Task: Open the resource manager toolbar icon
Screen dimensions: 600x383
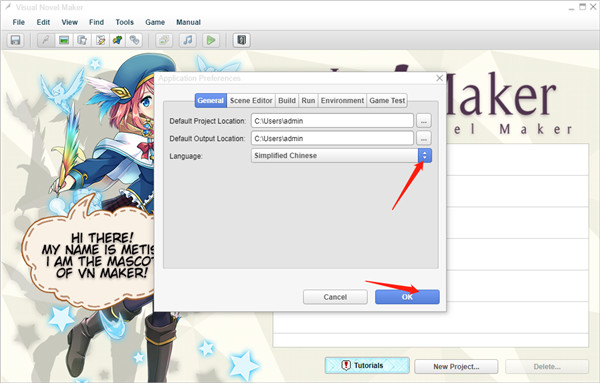Action: tap(164, 40)
